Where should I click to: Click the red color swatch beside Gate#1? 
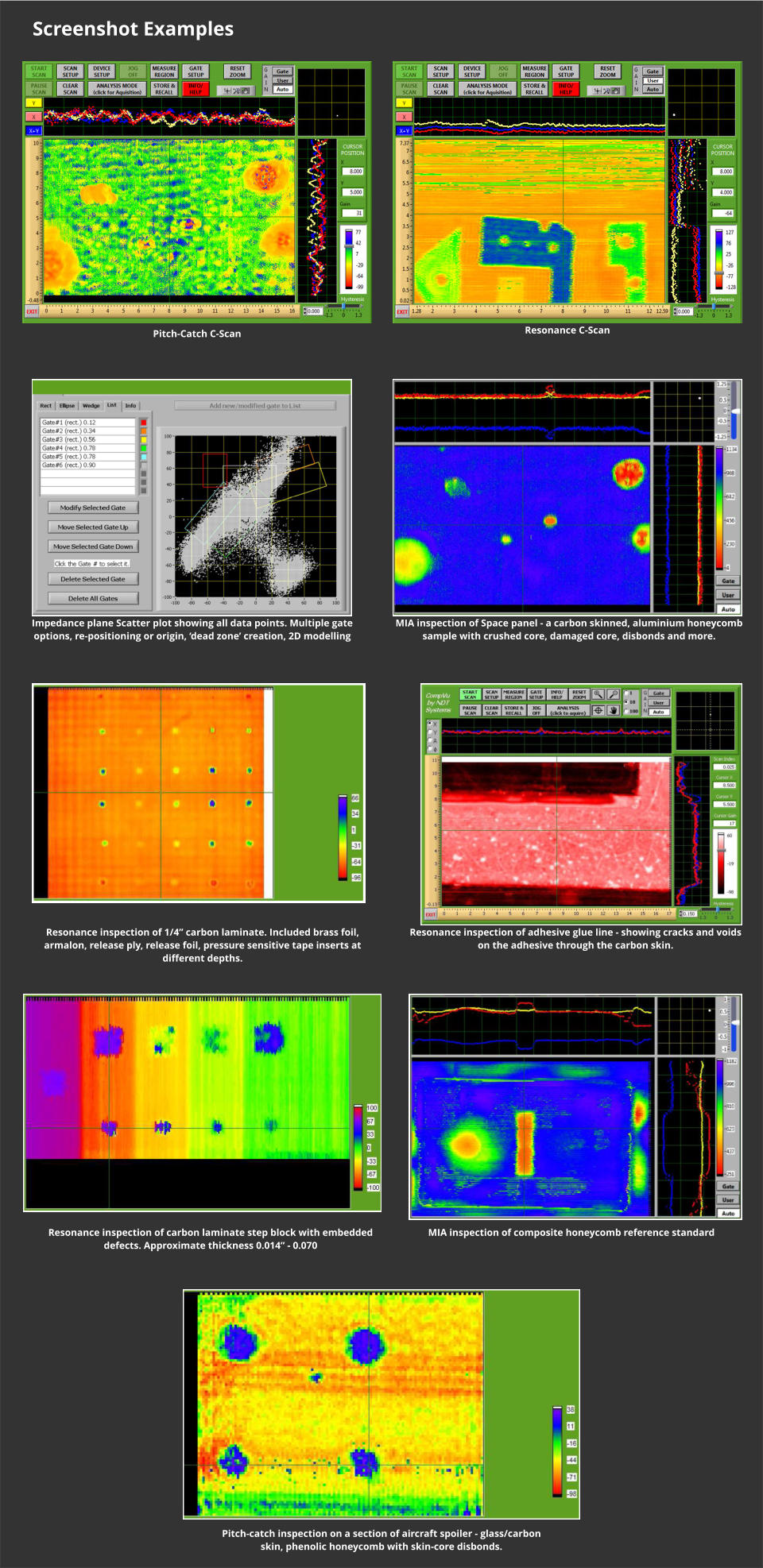[143, 423]
